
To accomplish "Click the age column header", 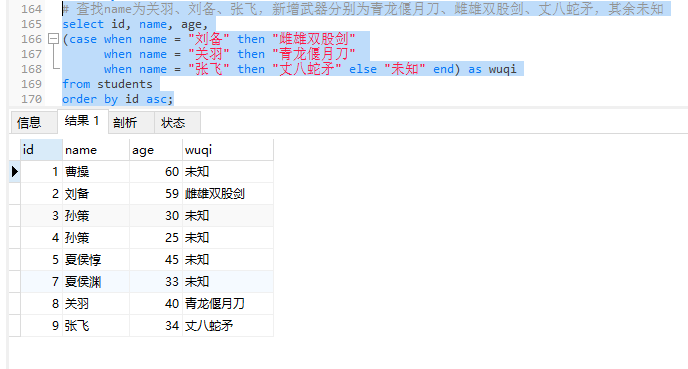I will [x=156, y=150].
